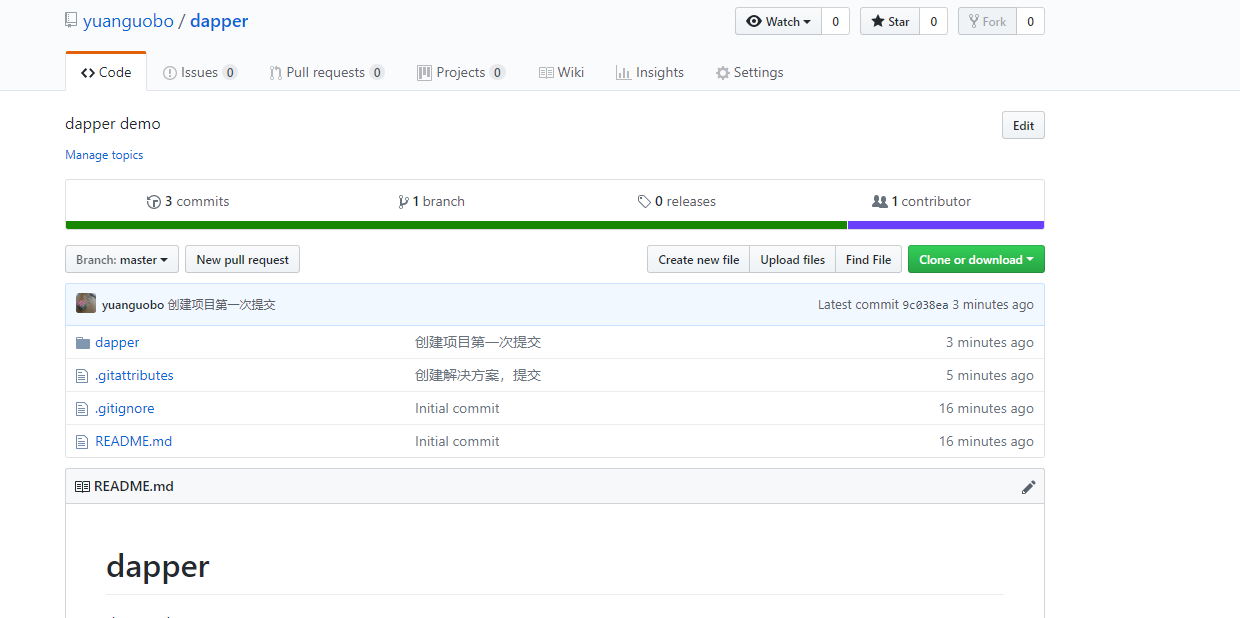Click the tag icon beside 0 releases
The height and width of the screenshot is (618, 1240).
click(644, 202)
